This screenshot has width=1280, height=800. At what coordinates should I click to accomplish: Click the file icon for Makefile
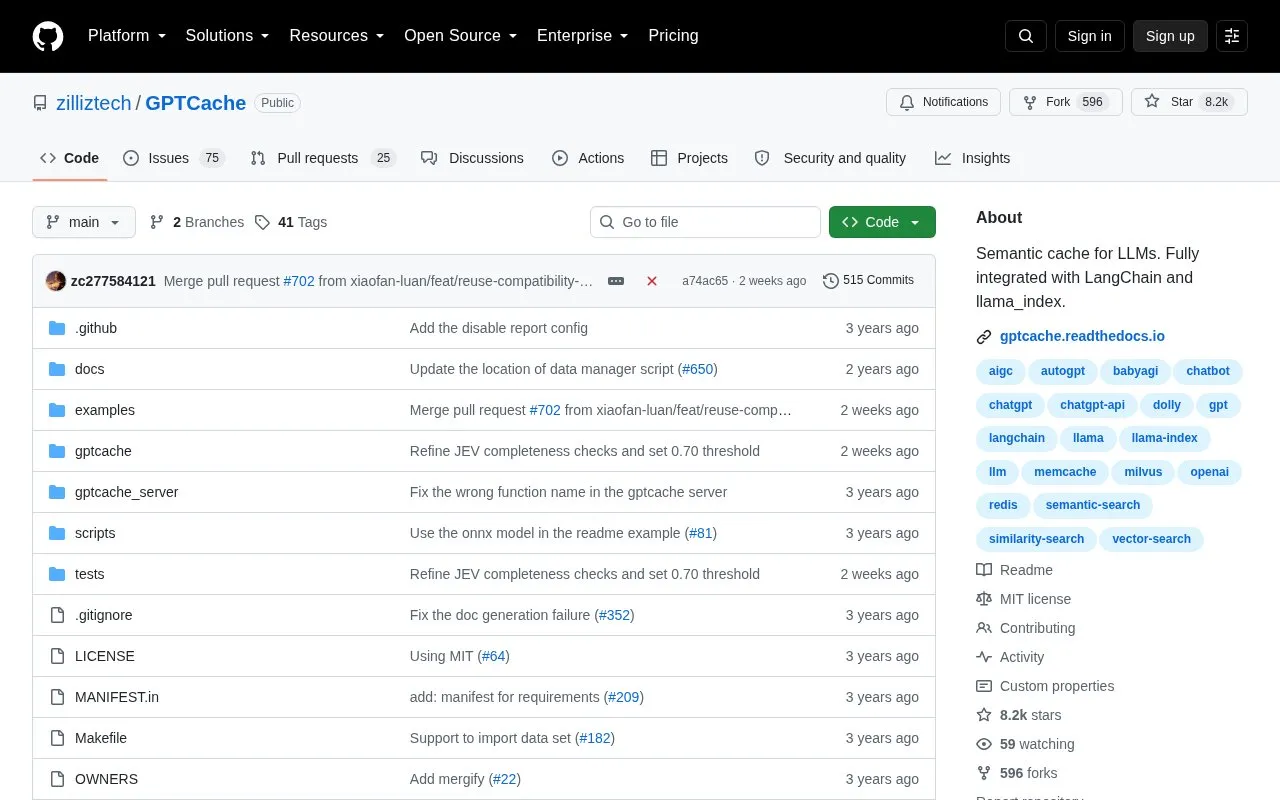(x=57, y=738)
